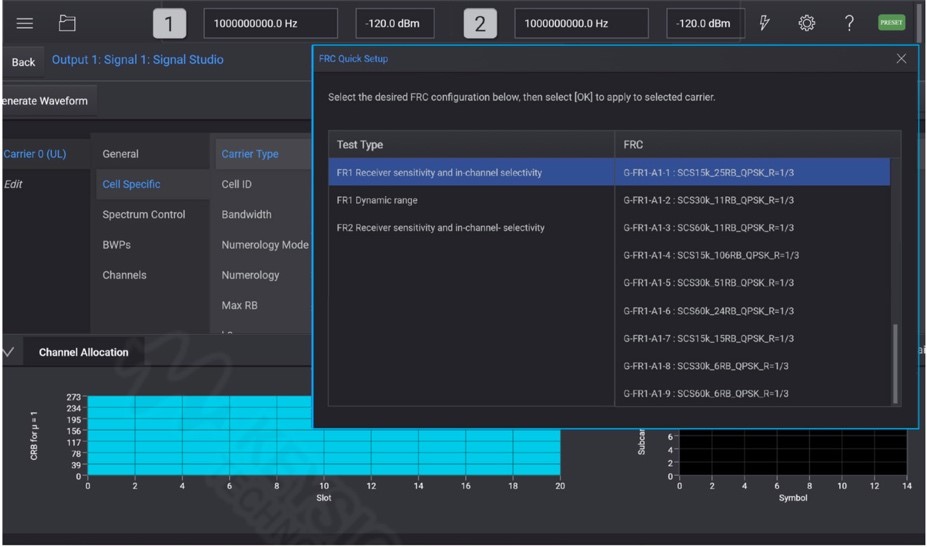Open the settings gear icon
Screen dimensions: 927x547
click(806, 23)
